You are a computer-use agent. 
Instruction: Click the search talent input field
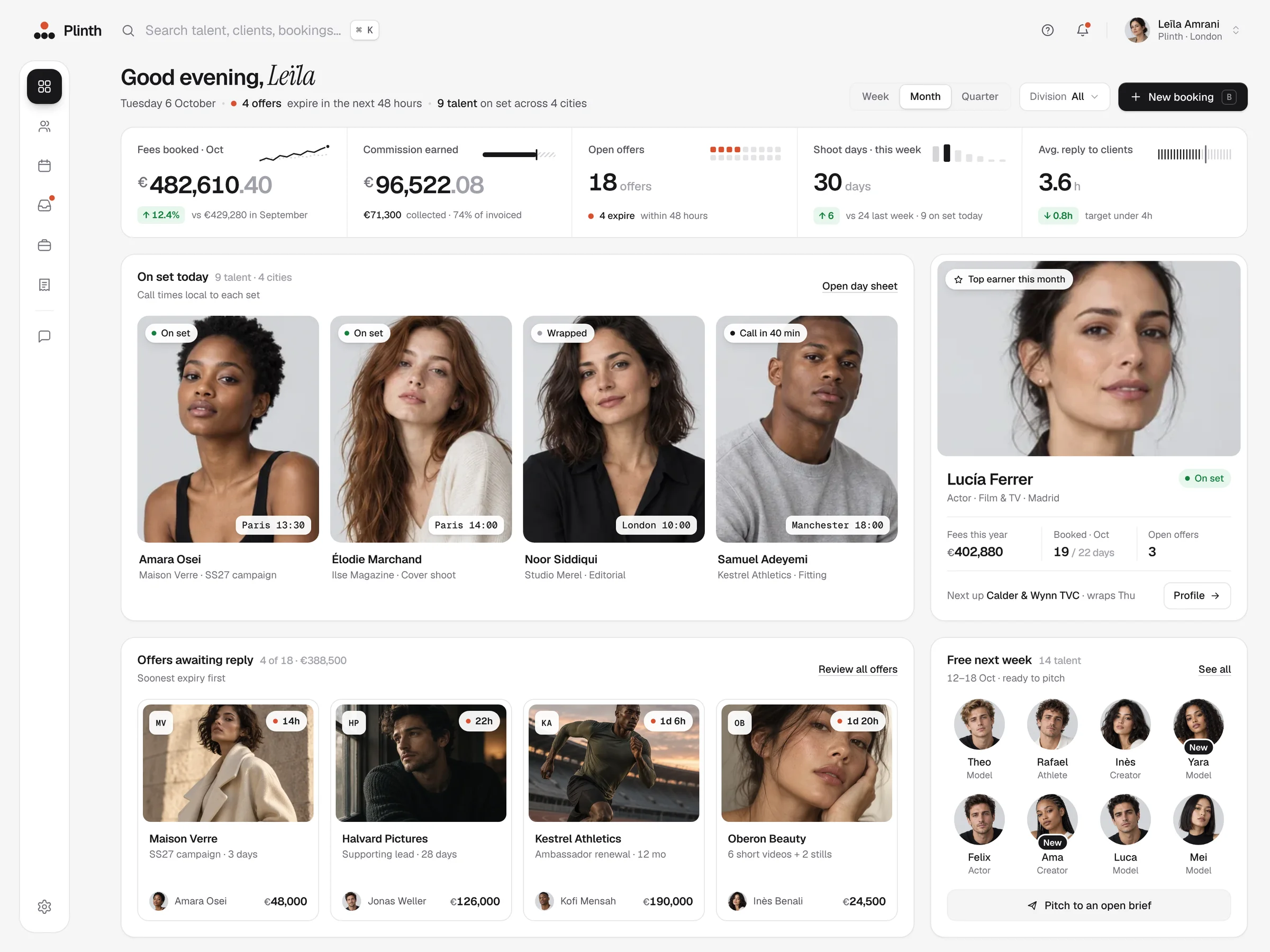(x=243, y=31)
